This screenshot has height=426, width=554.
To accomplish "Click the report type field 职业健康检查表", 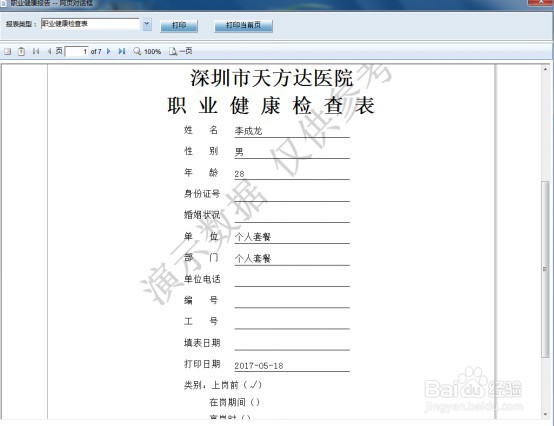I will (x=90, y=24).
